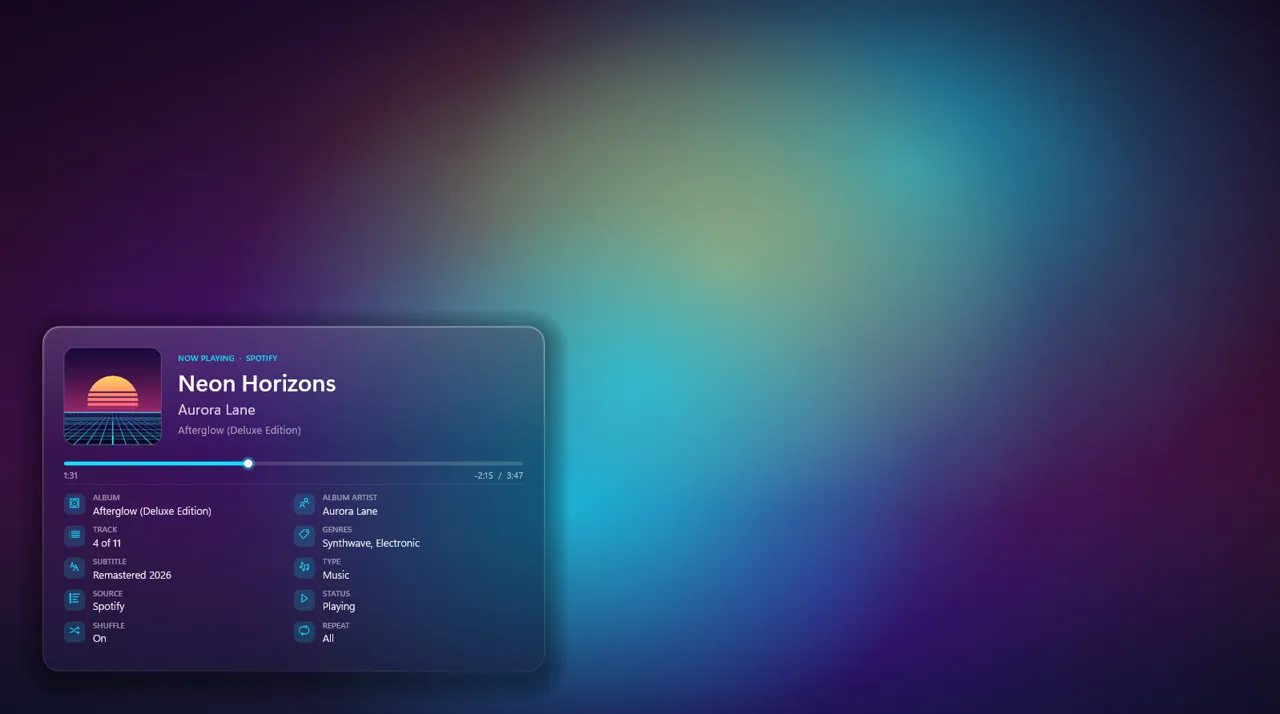Open the Aurora Lane artist name under the title

tap(216, 410)
